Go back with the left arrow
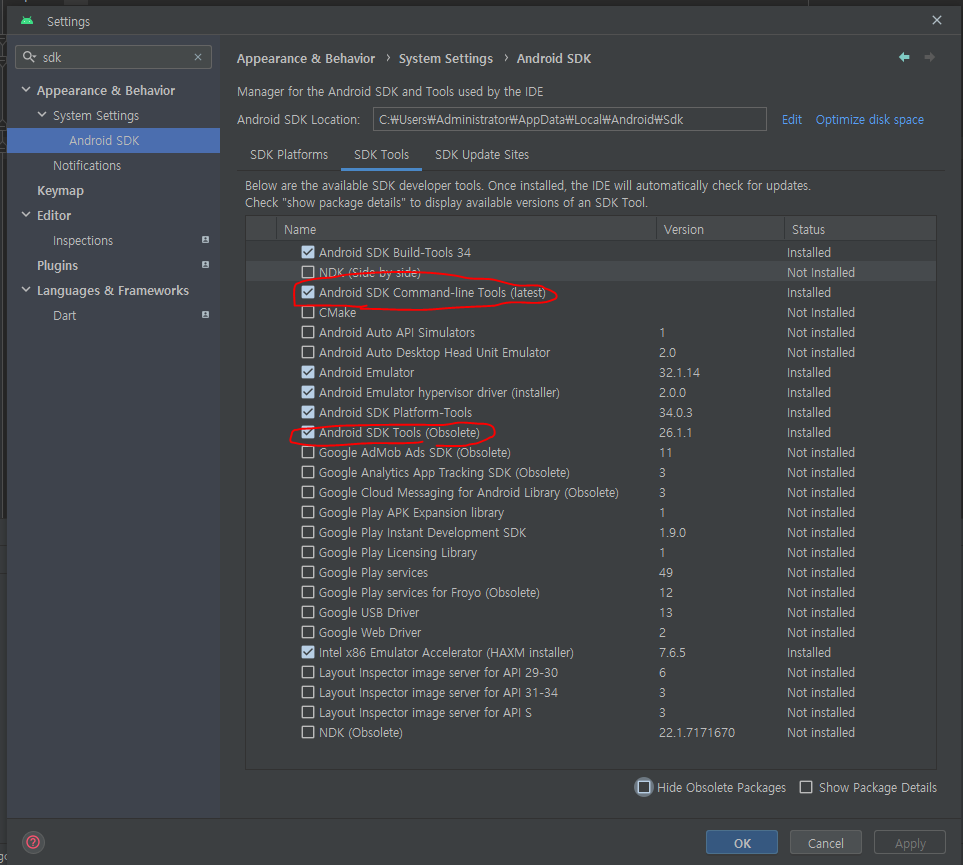This screenshot has width=963, height=865. pyautogui.click(x=904, y=57)
